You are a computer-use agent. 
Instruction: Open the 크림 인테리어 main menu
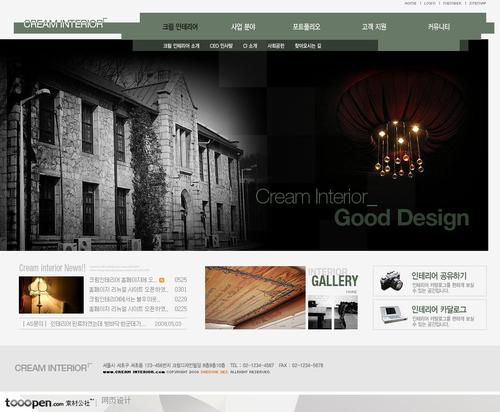point(180,27)
